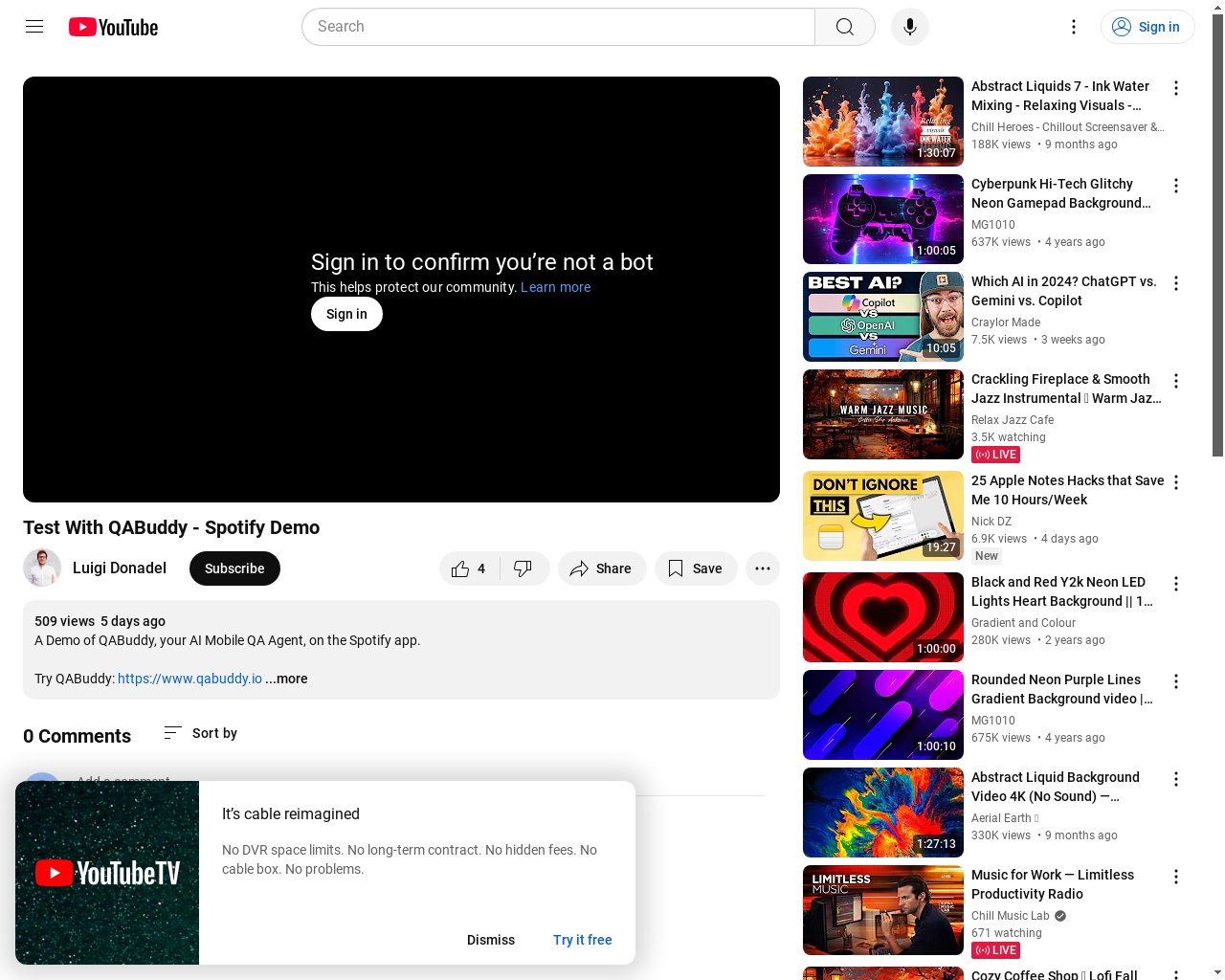The width and height of the screenshot is (1225, 980).
Task: Click Craylor Made channel name
Action: coord(1006,323)
